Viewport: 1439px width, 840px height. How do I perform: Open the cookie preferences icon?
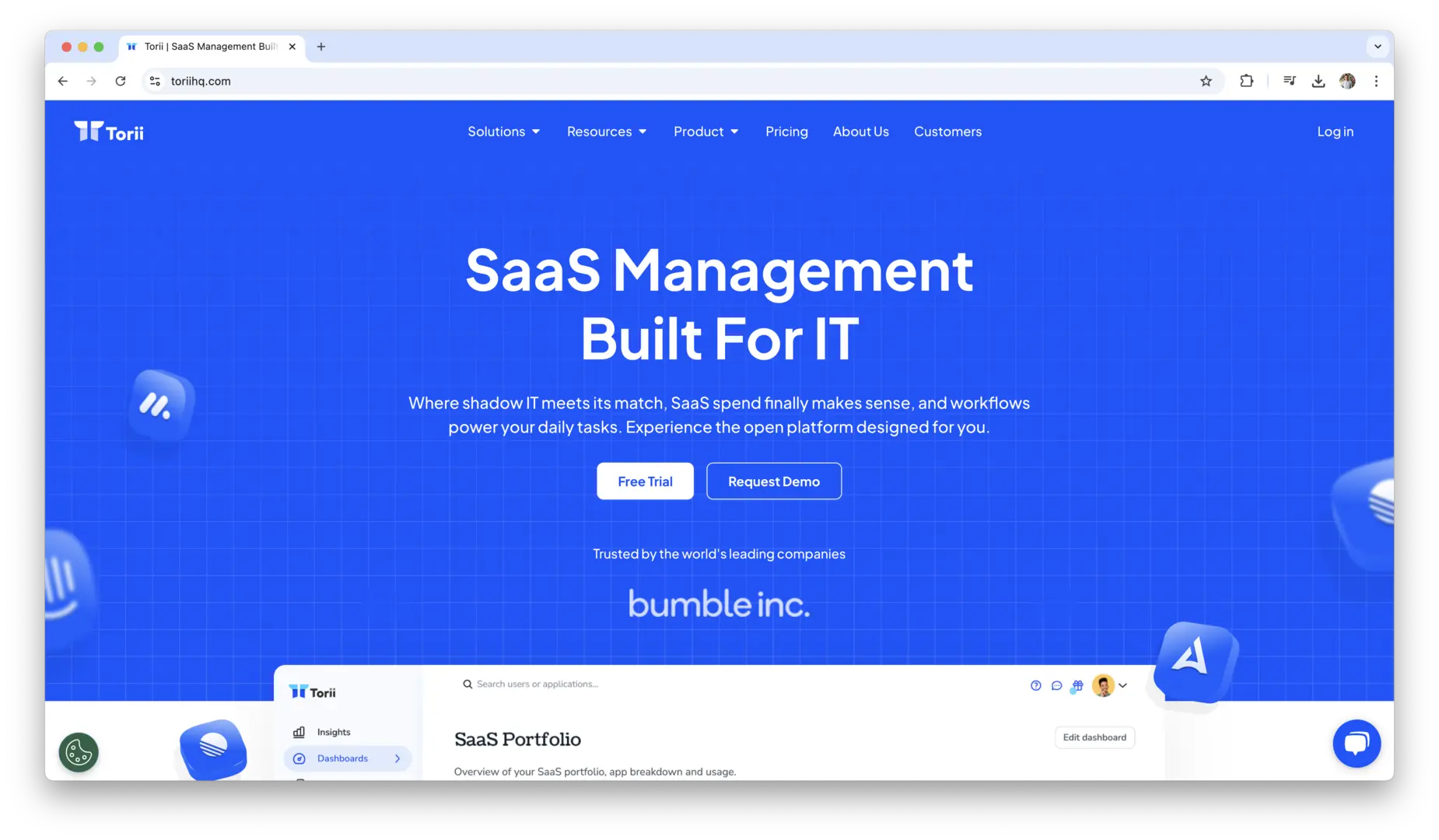coord(79,752)
